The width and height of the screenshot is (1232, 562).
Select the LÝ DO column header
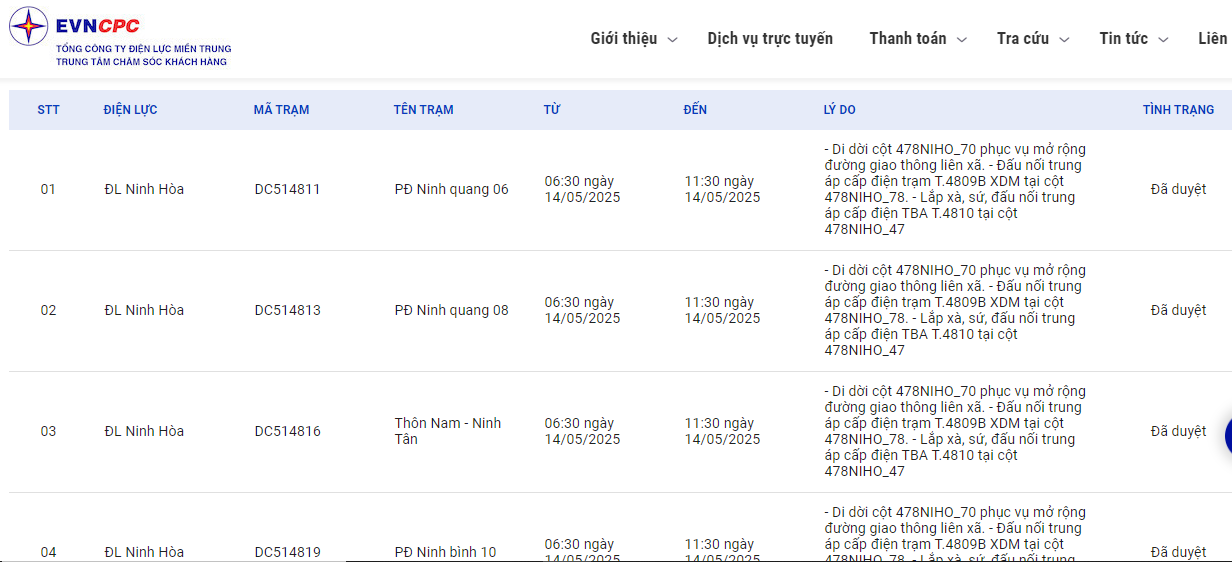(839, 110)
